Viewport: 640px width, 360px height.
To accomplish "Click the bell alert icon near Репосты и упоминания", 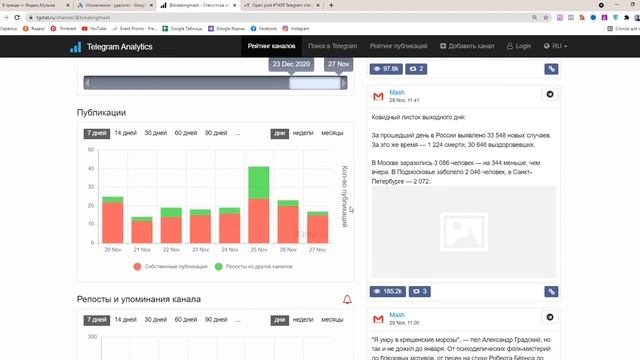I will coord(347,300).
